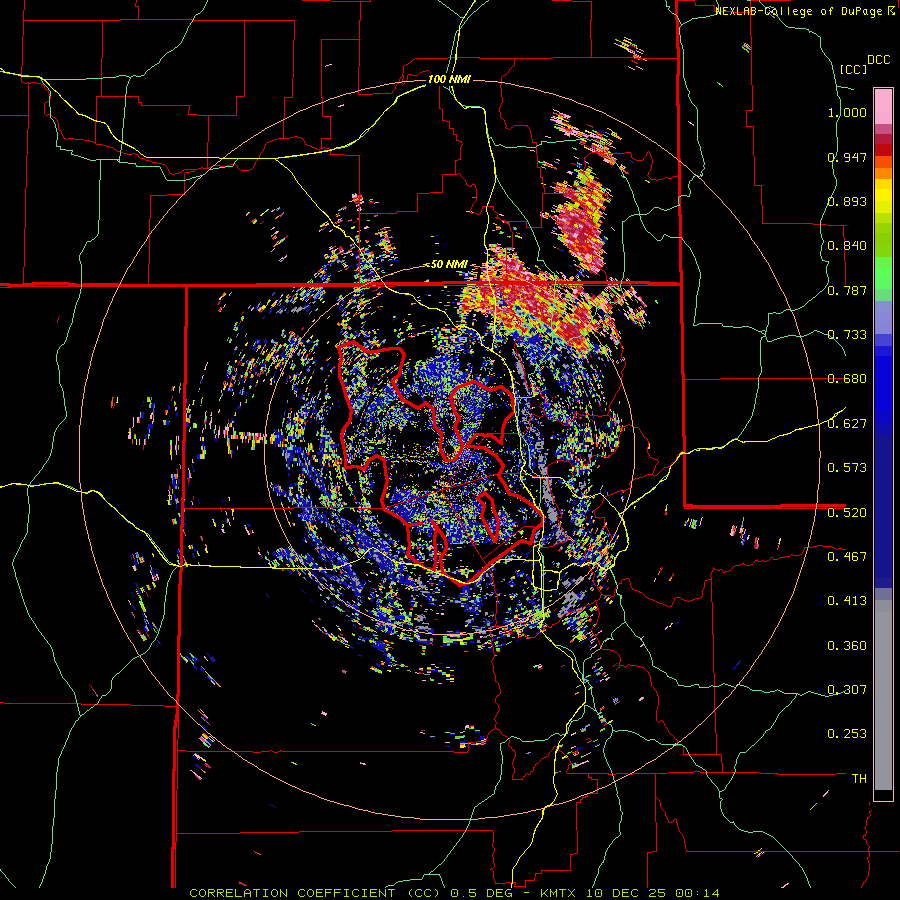Click the 0.573 legend value
Viewport: 900px width, 900px height.
847,468
